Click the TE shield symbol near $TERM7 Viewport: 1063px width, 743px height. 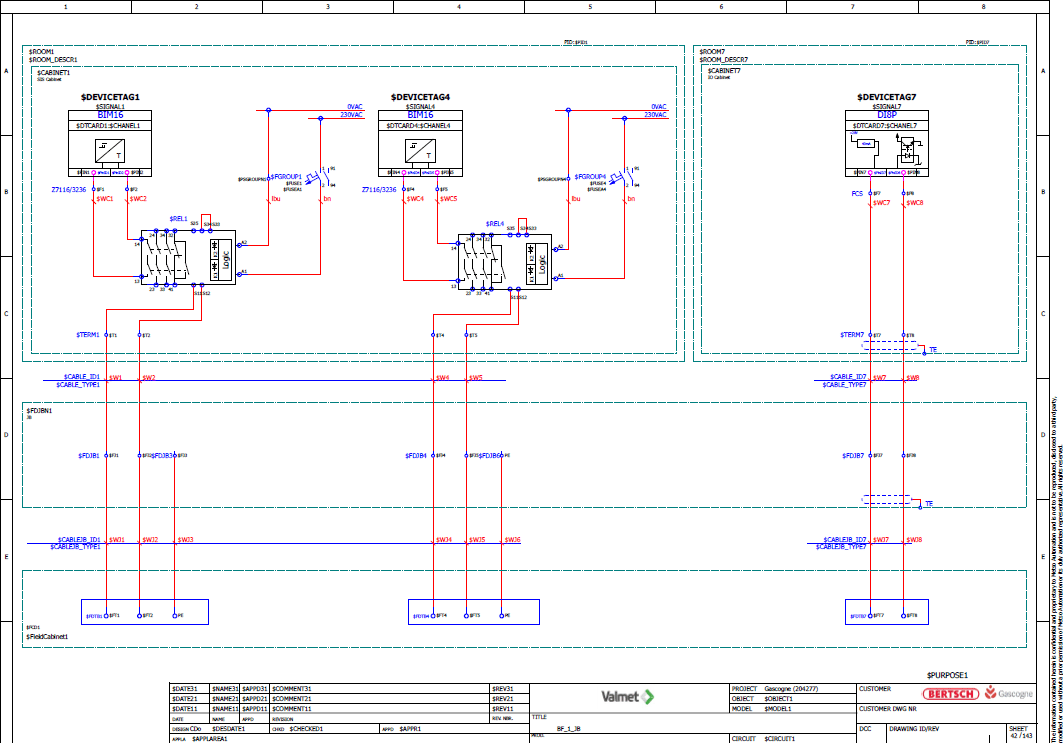[x=932, y=349]
